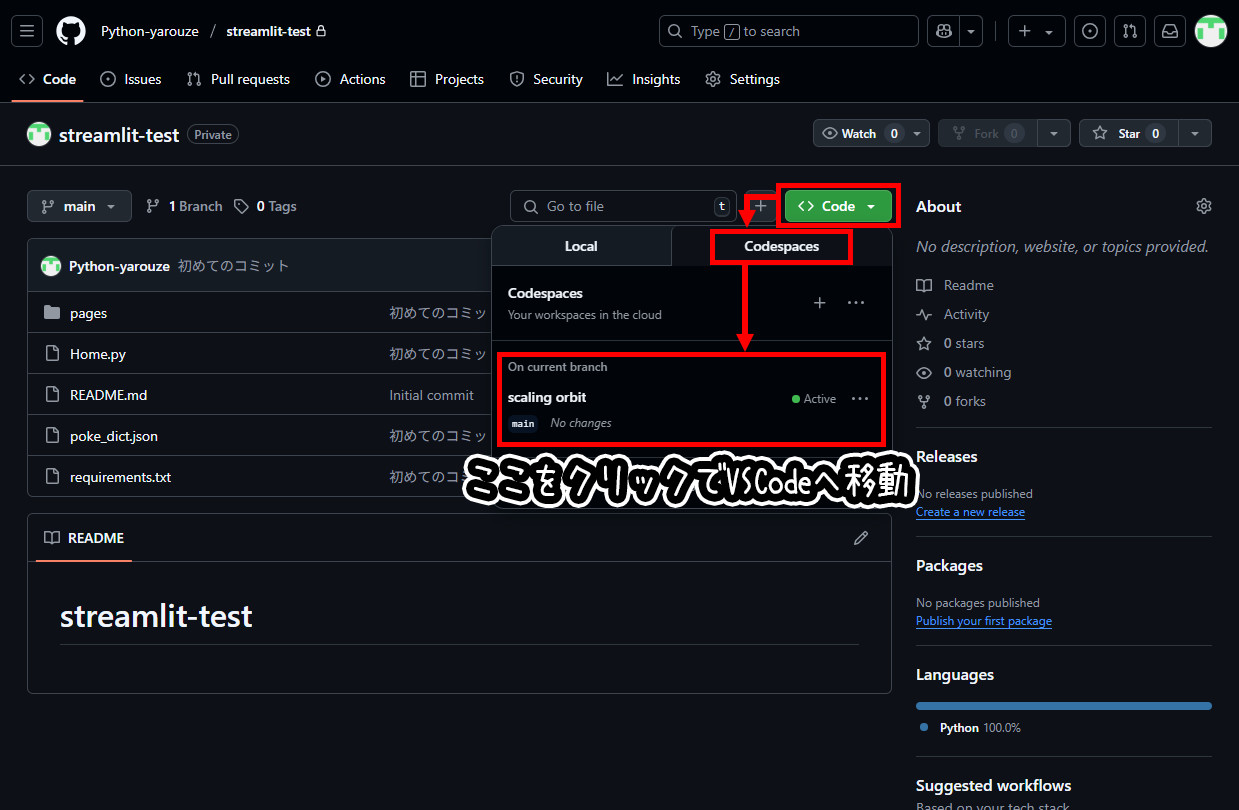Open the Copilot chat icon
This screenshot has width=1239, height=810.
pos(943,31)
